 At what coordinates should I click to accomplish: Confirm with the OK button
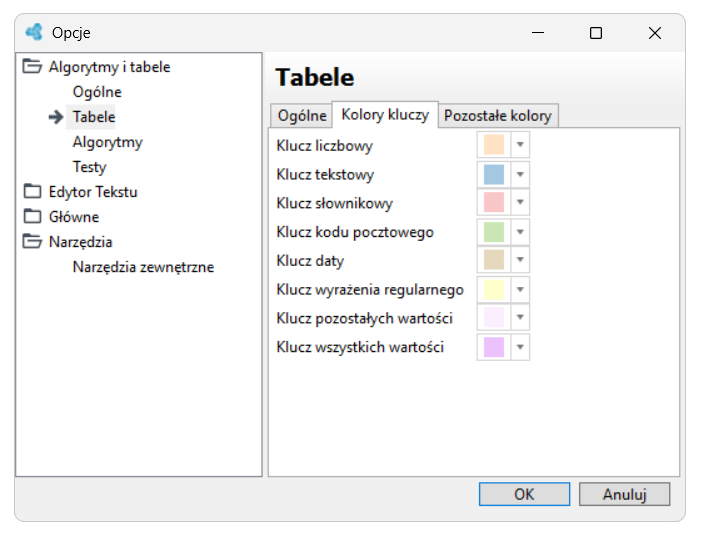(x=524, y=494)
